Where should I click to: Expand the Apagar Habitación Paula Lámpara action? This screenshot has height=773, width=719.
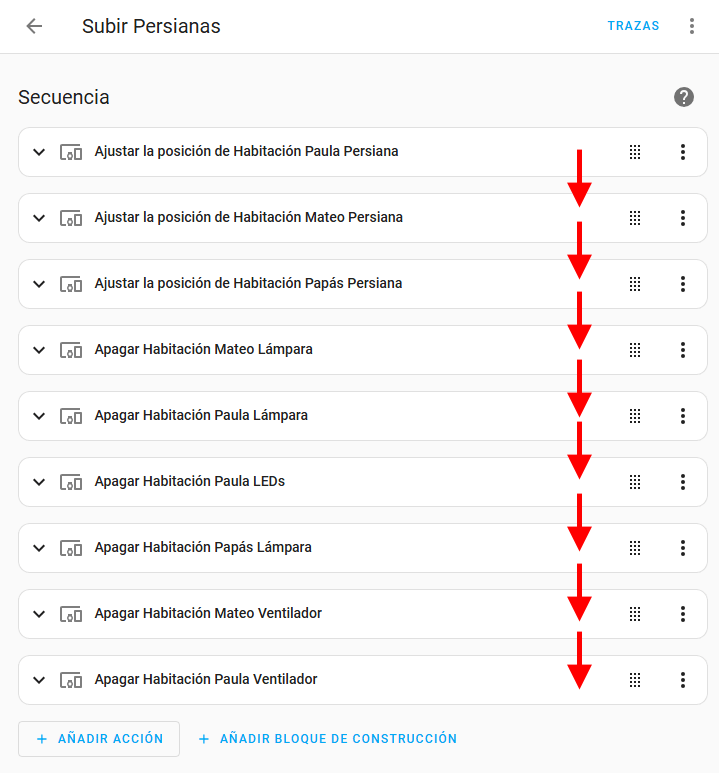click(x=39, y=416)
